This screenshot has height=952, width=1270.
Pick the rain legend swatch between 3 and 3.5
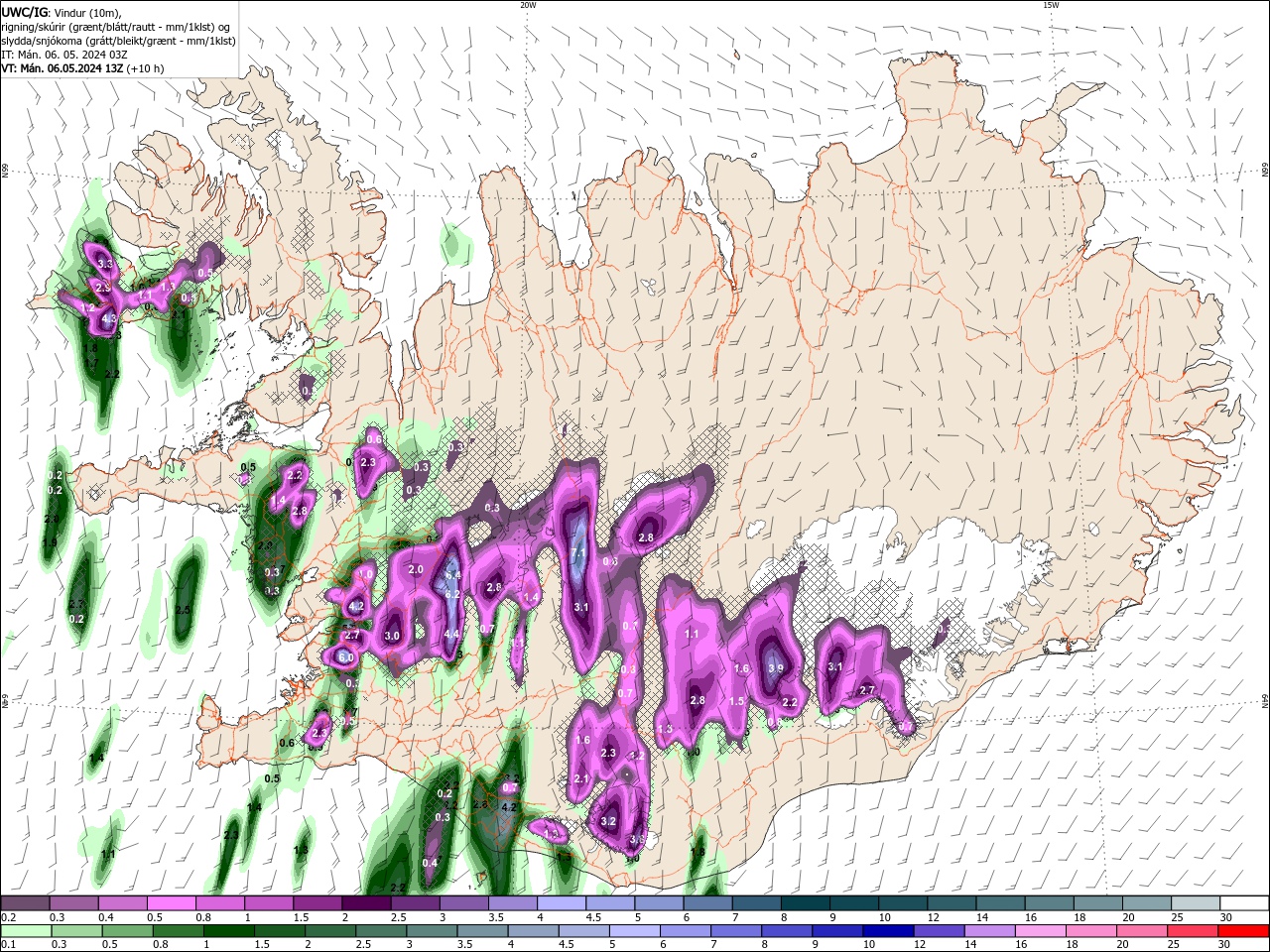(431, 931)
